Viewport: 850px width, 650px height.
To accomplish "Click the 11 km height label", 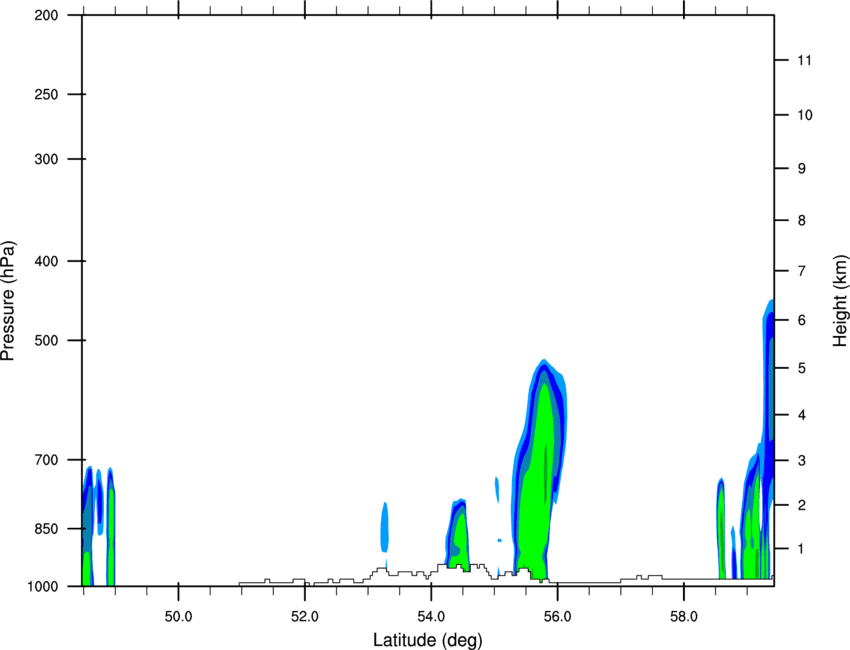I will pos(805,60).
